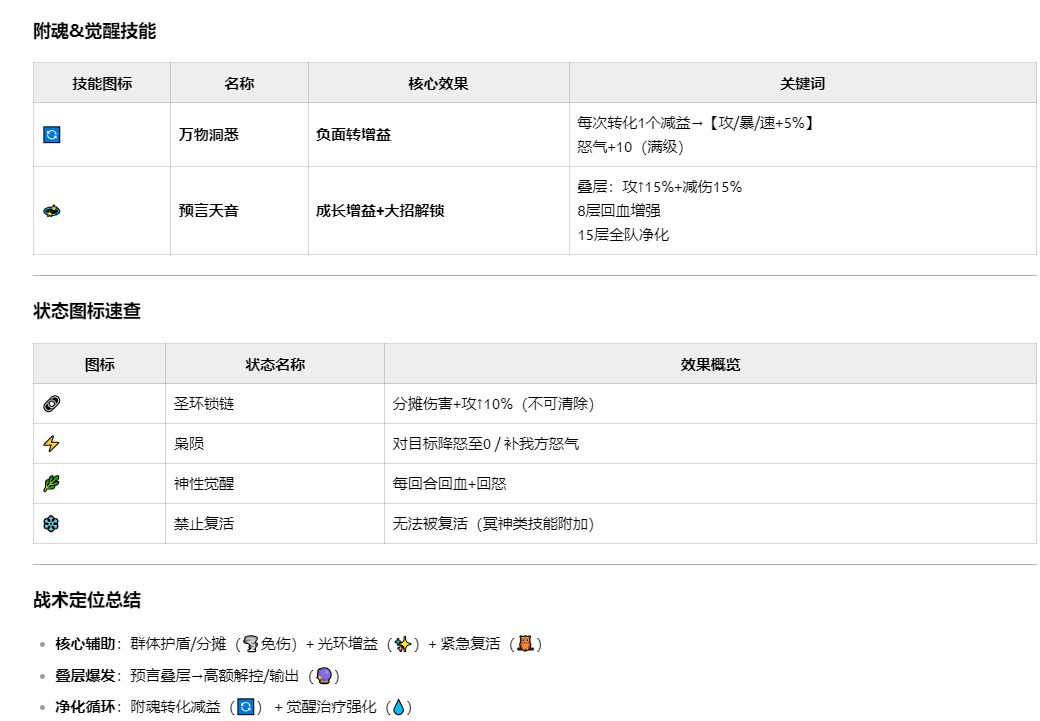Select the 枭陨 status name
The image size is (1040, 721).
pyautogui.click(x=189, y=443)
